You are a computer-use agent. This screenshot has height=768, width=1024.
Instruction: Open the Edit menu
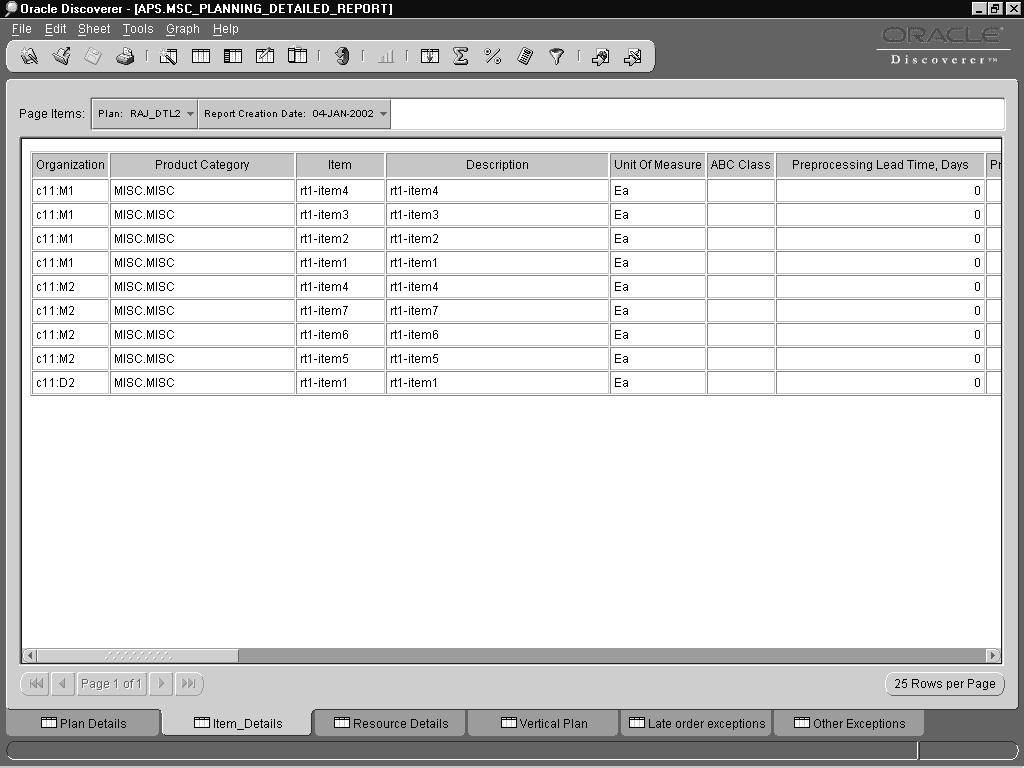(x=56, y=29)
